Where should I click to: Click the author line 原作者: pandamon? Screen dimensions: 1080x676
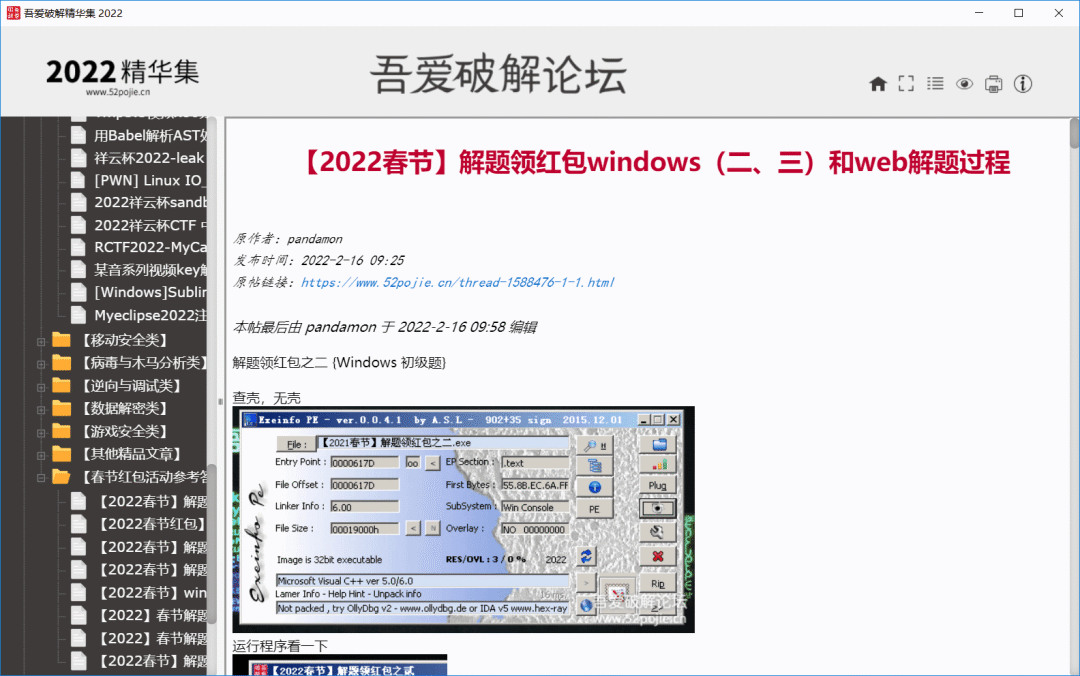[287, 238]
